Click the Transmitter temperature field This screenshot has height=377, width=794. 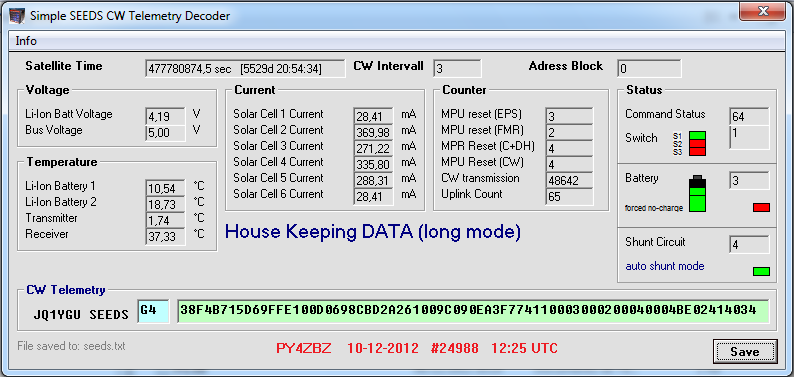[165, 220]
